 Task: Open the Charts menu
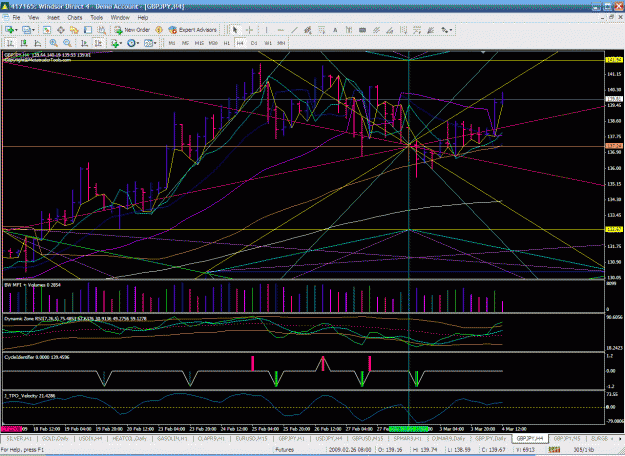(75, 18)
